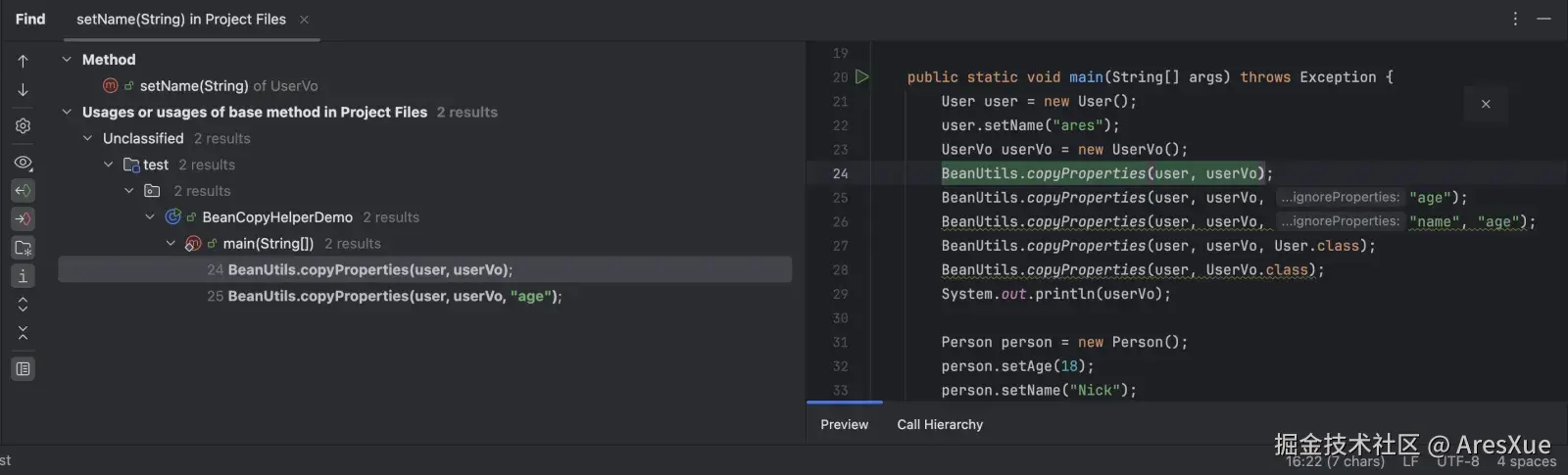This screenshot has width=1568, height=475.
Task: Expand all results in usages tree
Action: tap(24, 305)
